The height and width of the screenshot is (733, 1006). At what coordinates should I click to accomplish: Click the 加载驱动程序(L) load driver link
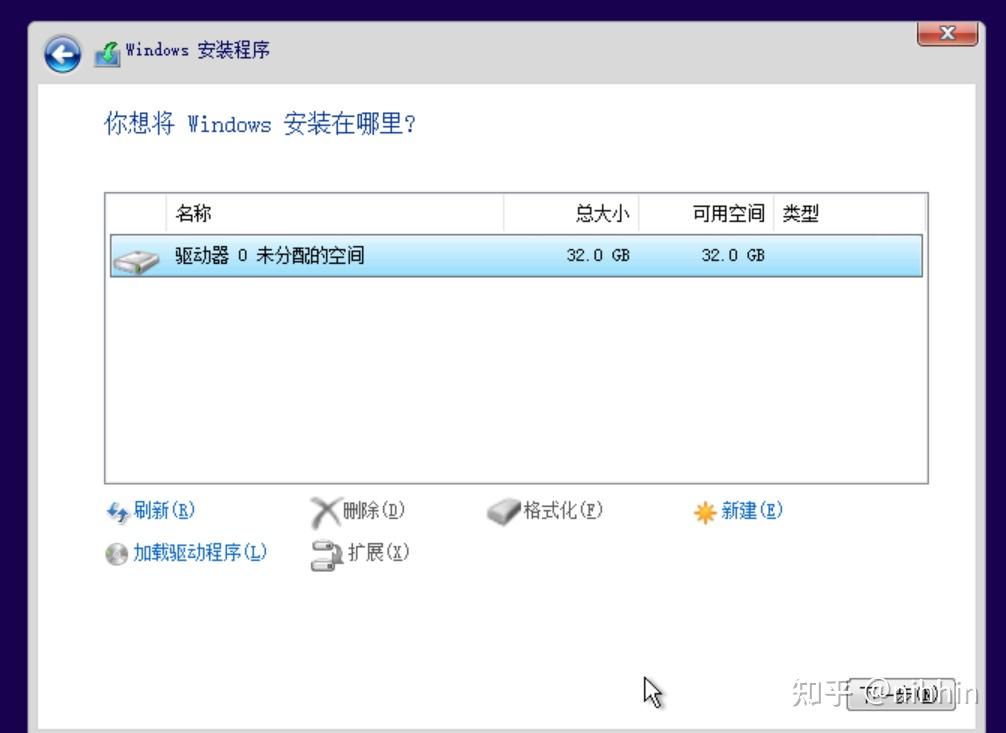tap(200, 553)
